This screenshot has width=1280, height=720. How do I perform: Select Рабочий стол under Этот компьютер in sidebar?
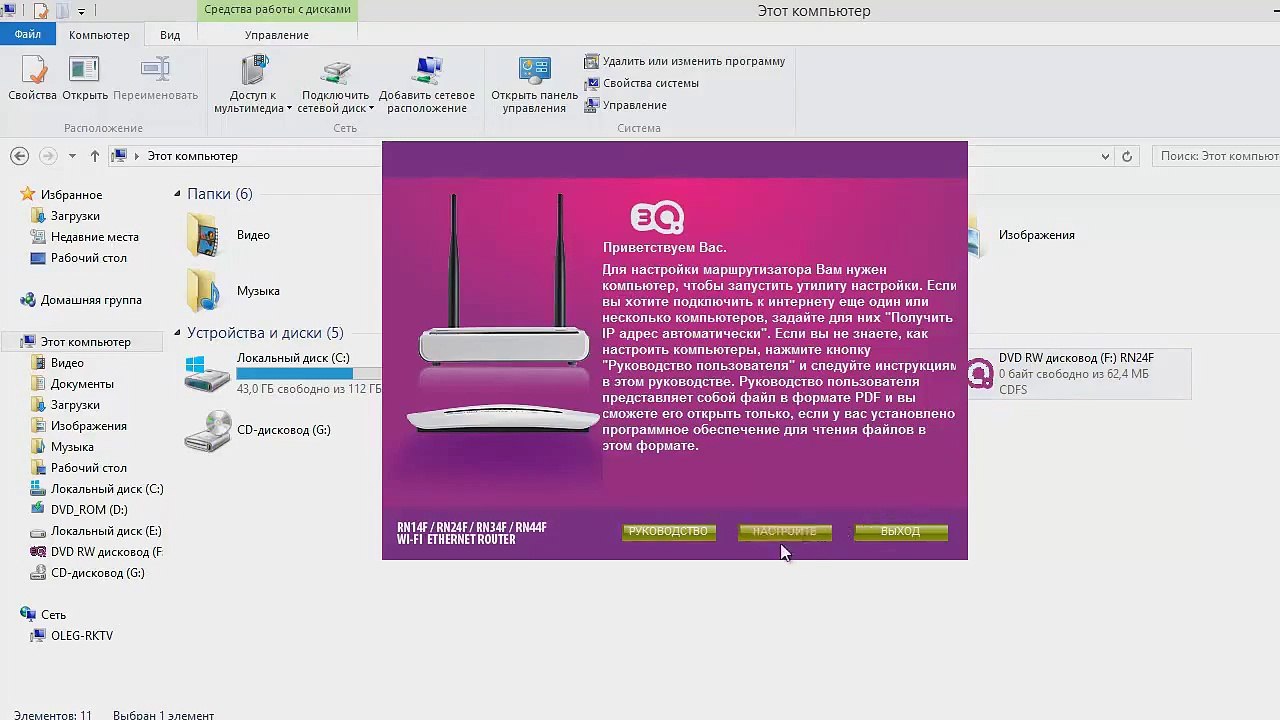[x=88, y=468]
